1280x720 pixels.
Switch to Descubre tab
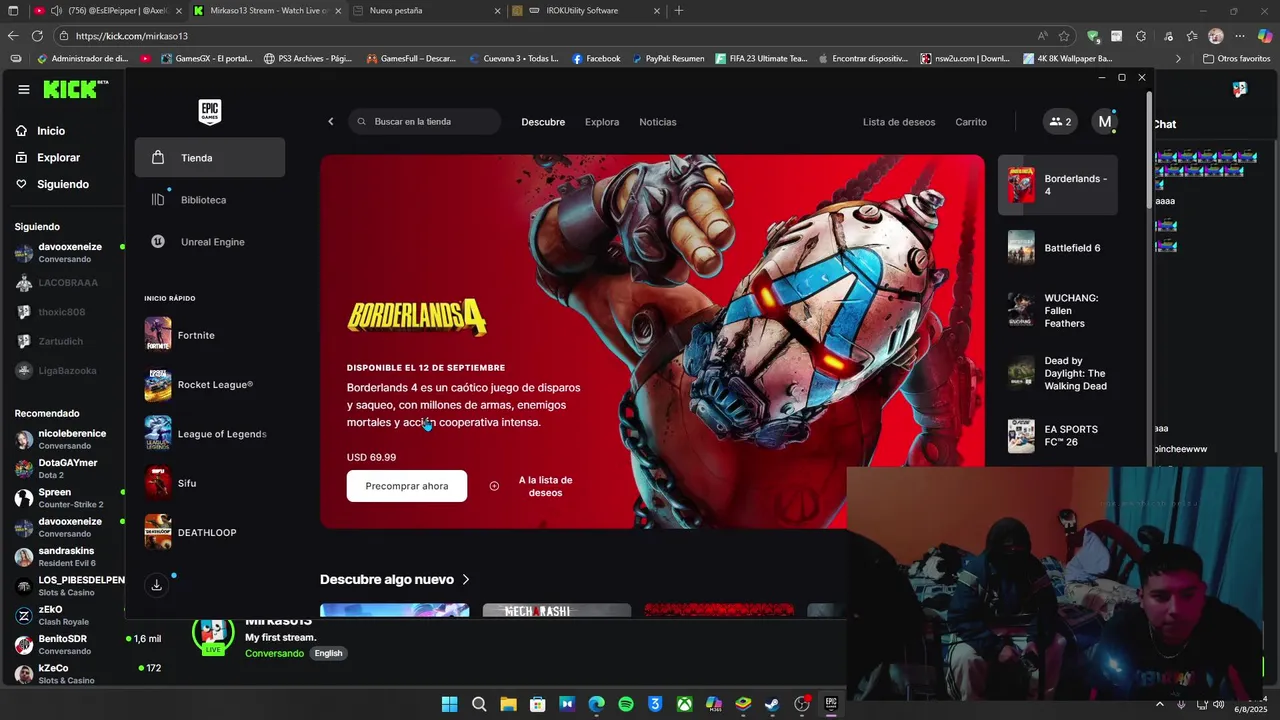(543, 122)
